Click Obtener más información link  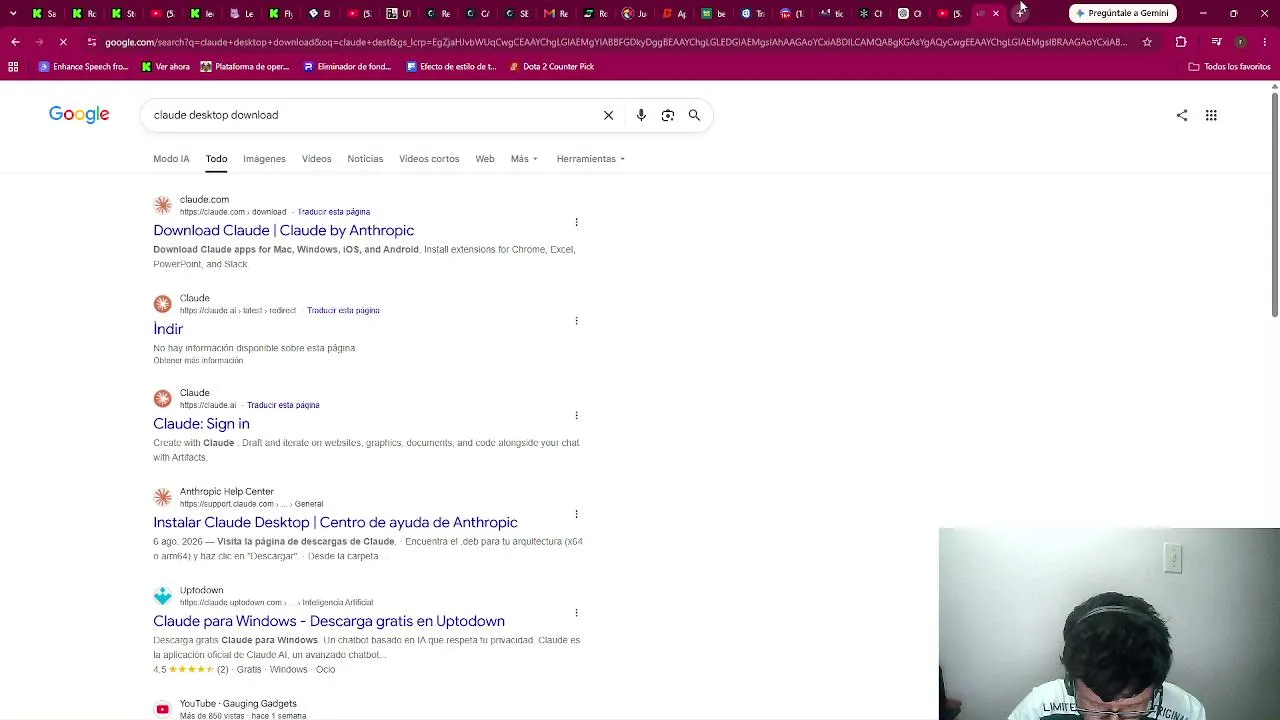[198, 361]
